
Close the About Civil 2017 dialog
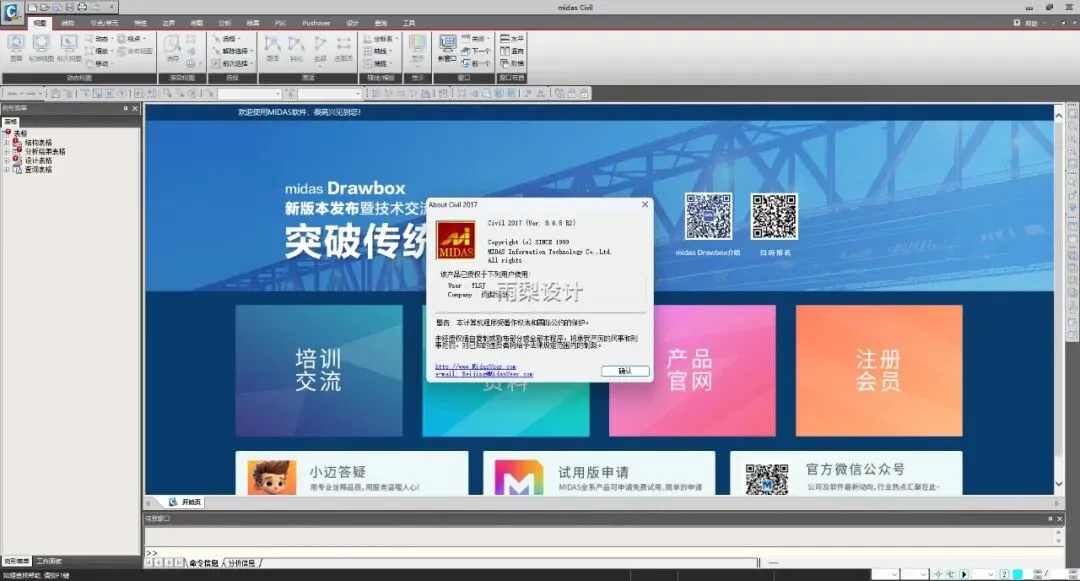645,204
